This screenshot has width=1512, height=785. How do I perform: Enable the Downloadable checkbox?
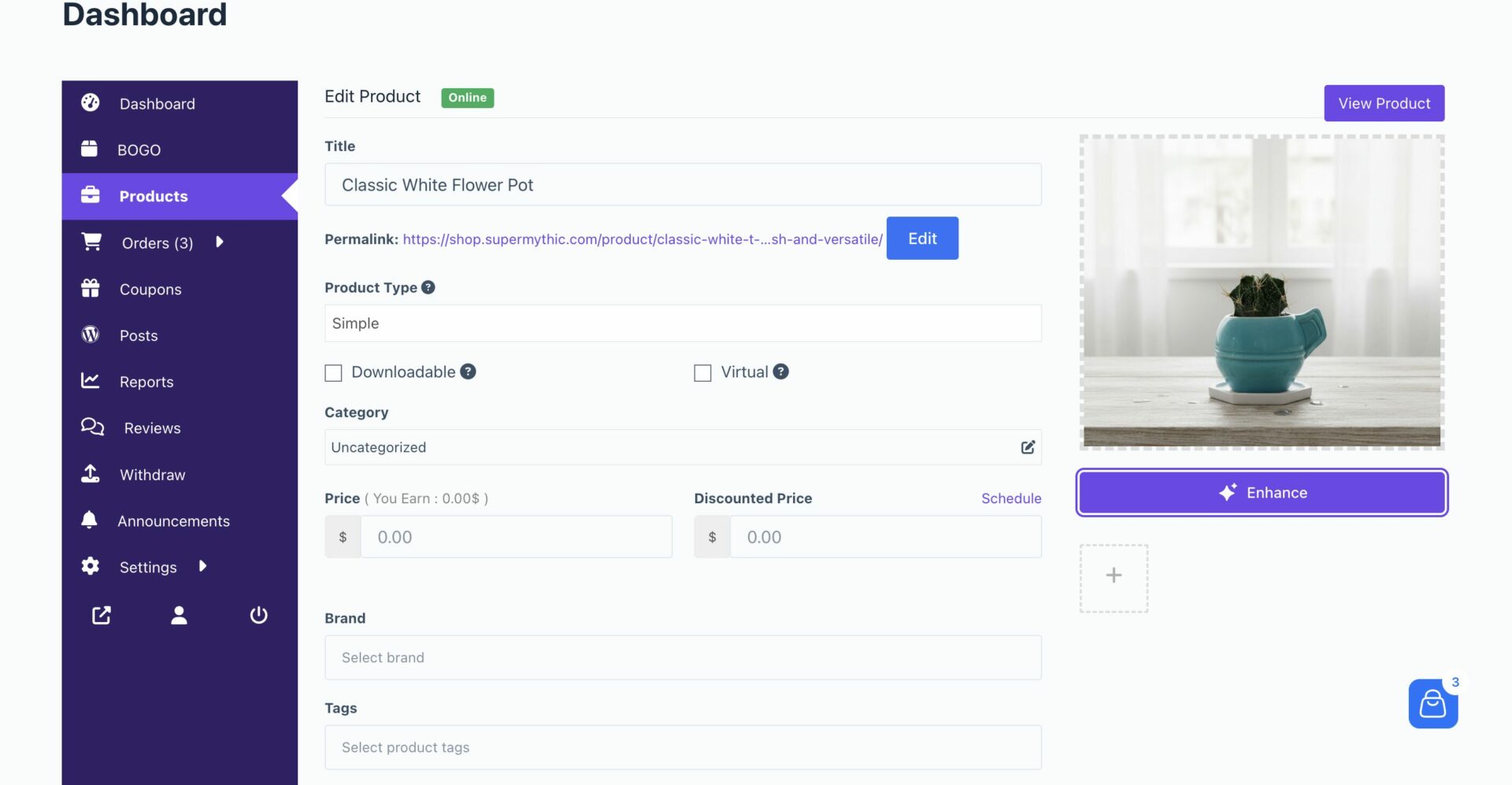[x=334, y=372]
